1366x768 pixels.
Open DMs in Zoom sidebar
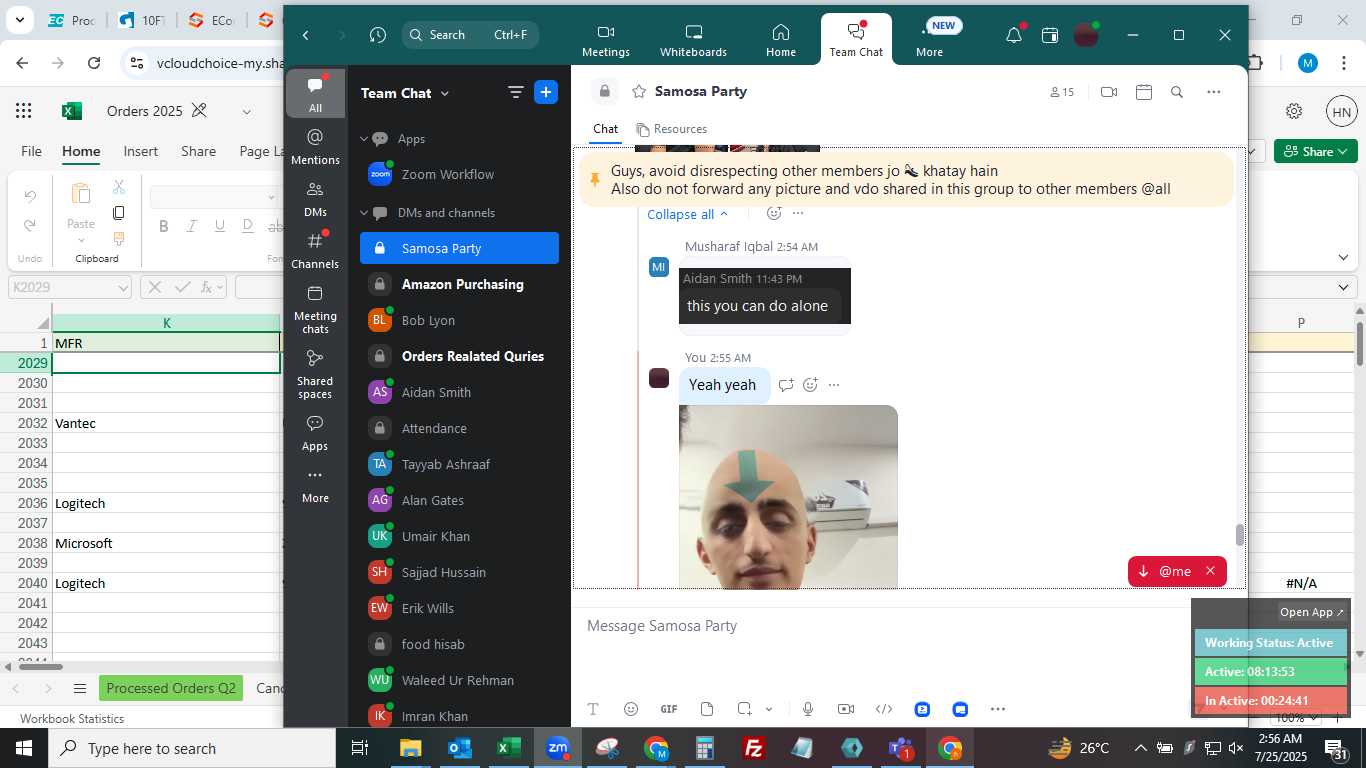pyautogui.click(x=315, y=198)
